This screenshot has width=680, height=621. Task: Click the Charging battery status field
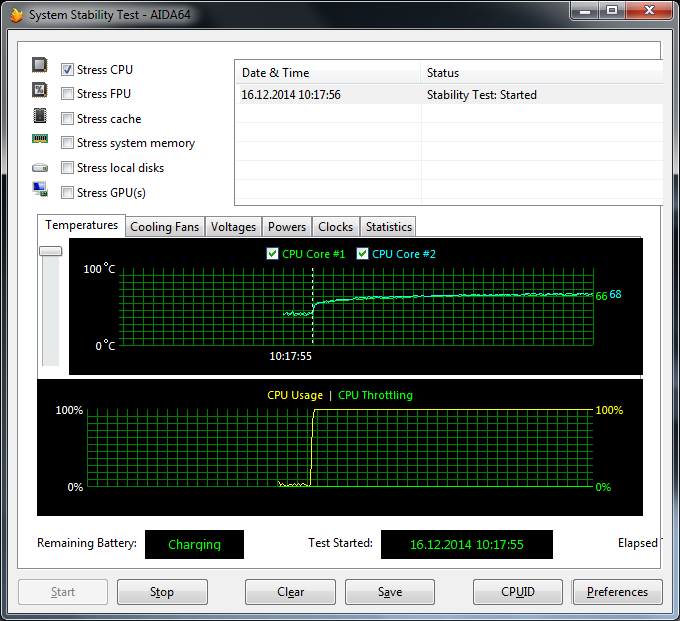click(194, 544)
